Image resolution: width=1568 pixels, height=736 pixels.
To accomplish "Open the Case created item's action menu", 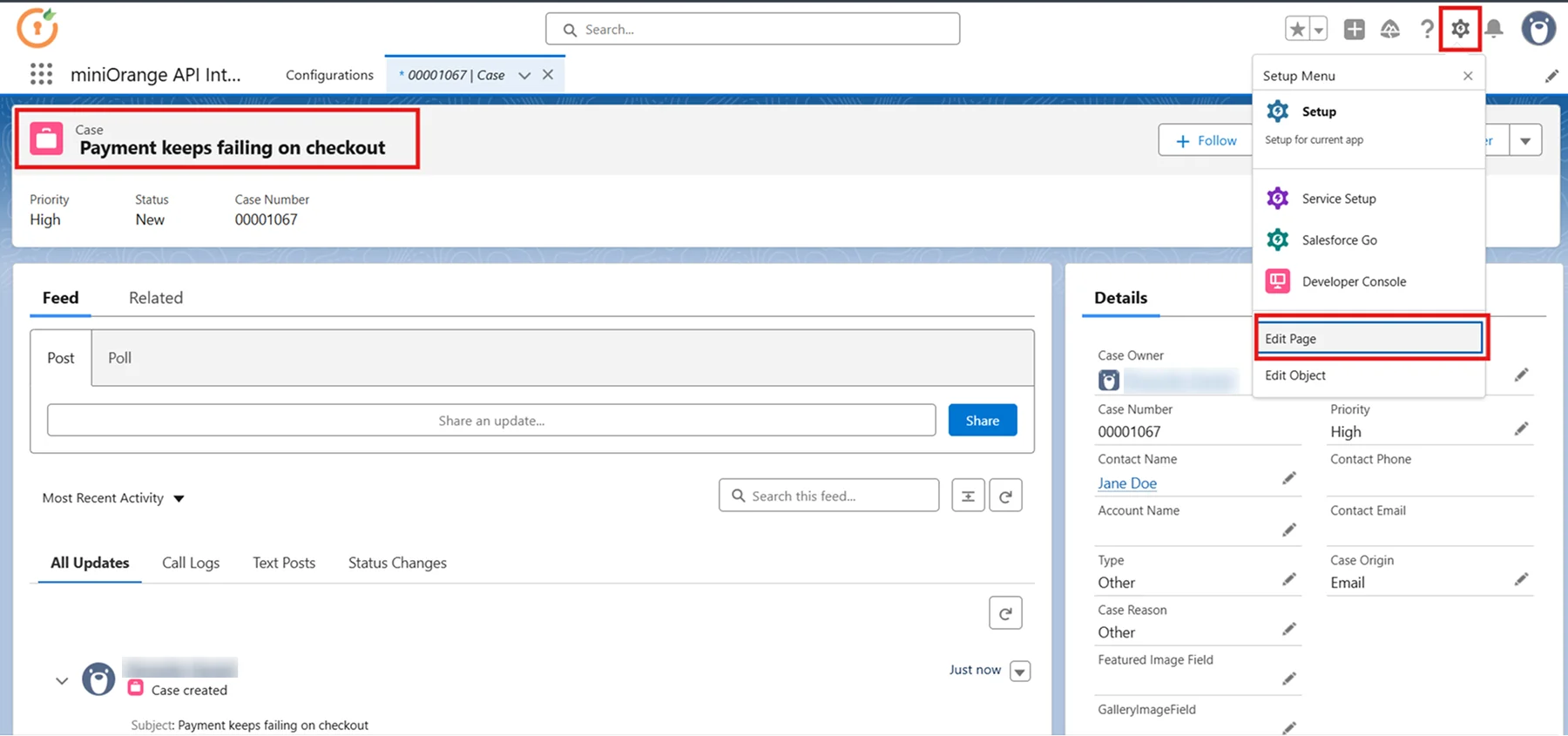I will pos(1020,671).
